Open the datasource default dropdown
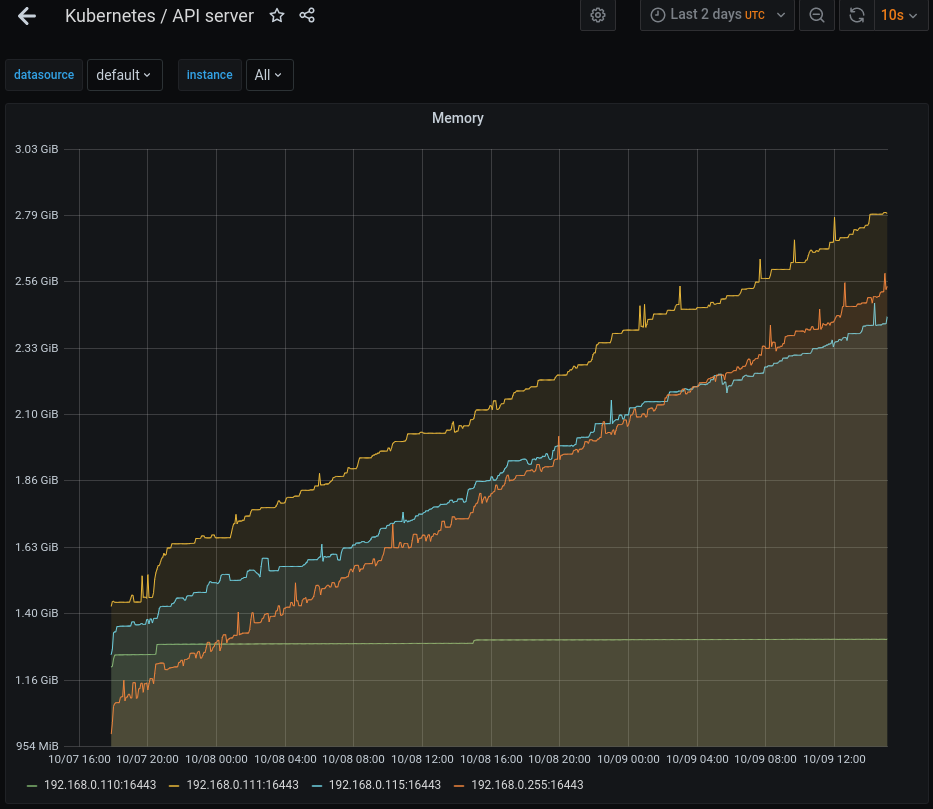 click(124, 75)
